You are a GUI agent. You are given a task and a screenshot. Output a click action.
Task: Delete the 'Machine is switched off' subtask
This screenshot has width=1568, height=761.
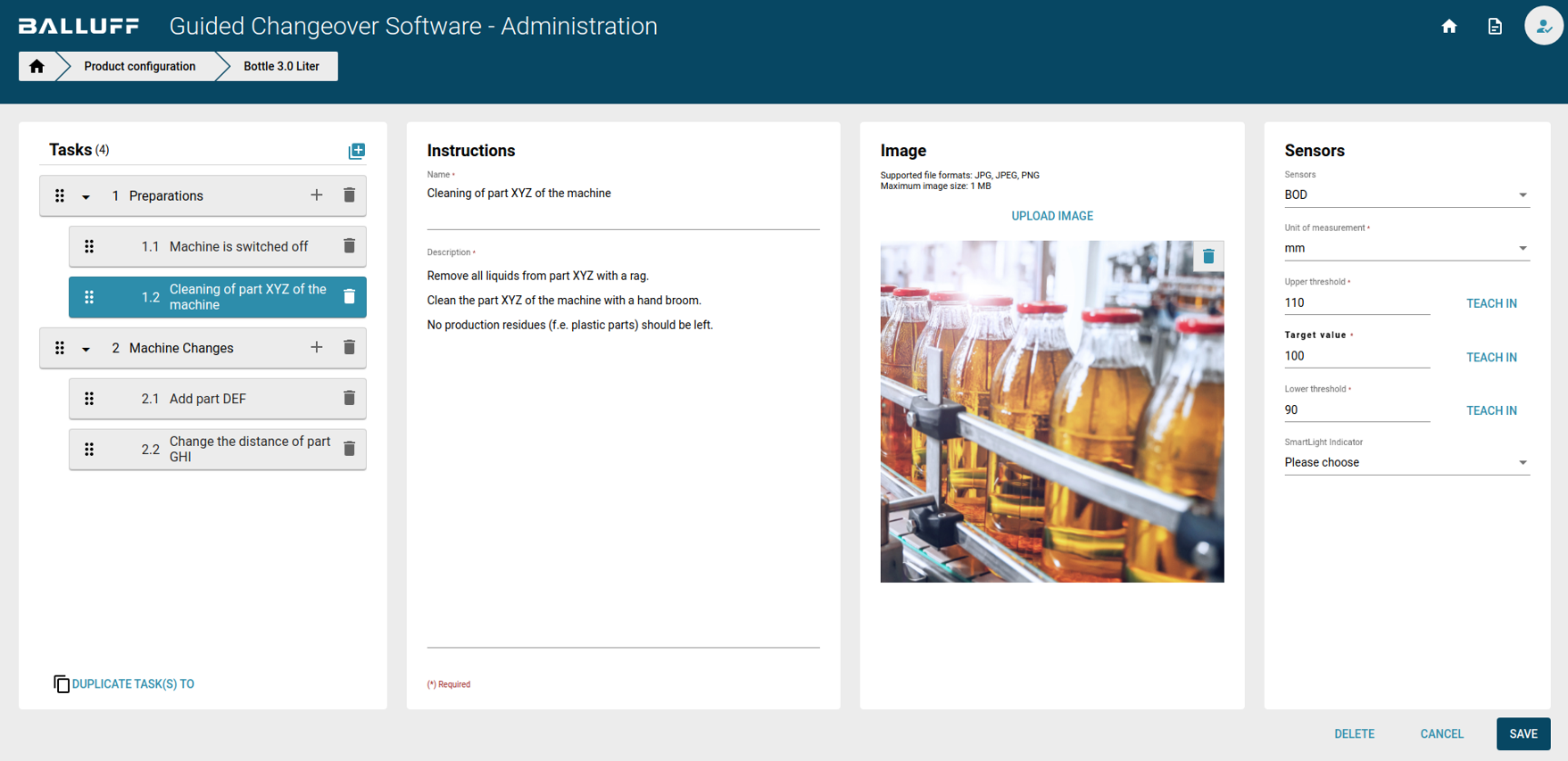pyautogui.click(x=349, y=246)
